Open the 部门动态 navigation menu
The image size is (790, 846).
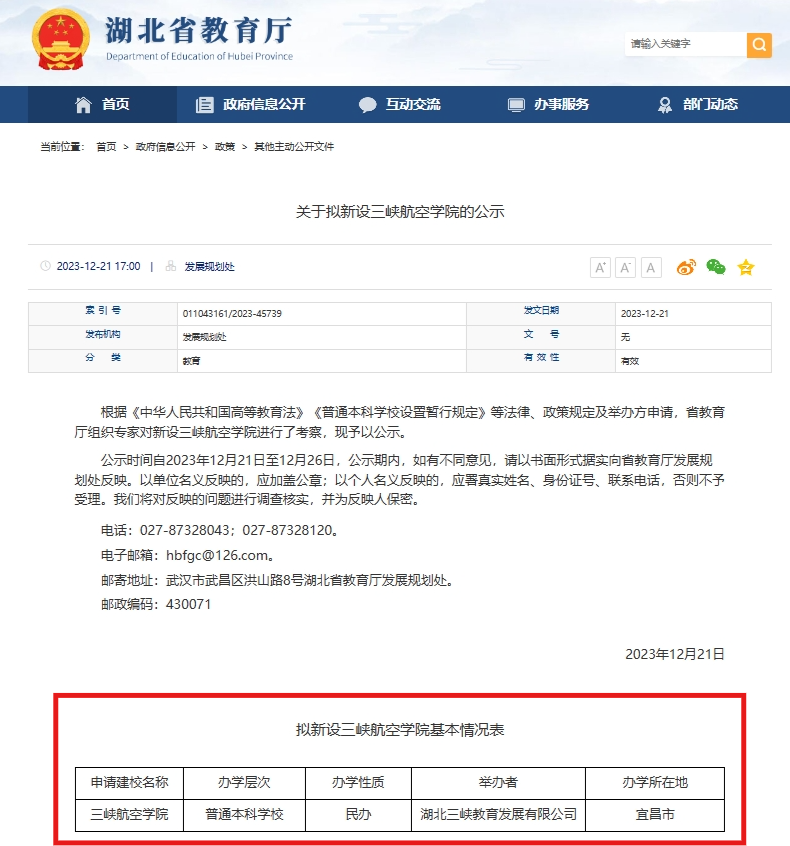tap(697, 104)
